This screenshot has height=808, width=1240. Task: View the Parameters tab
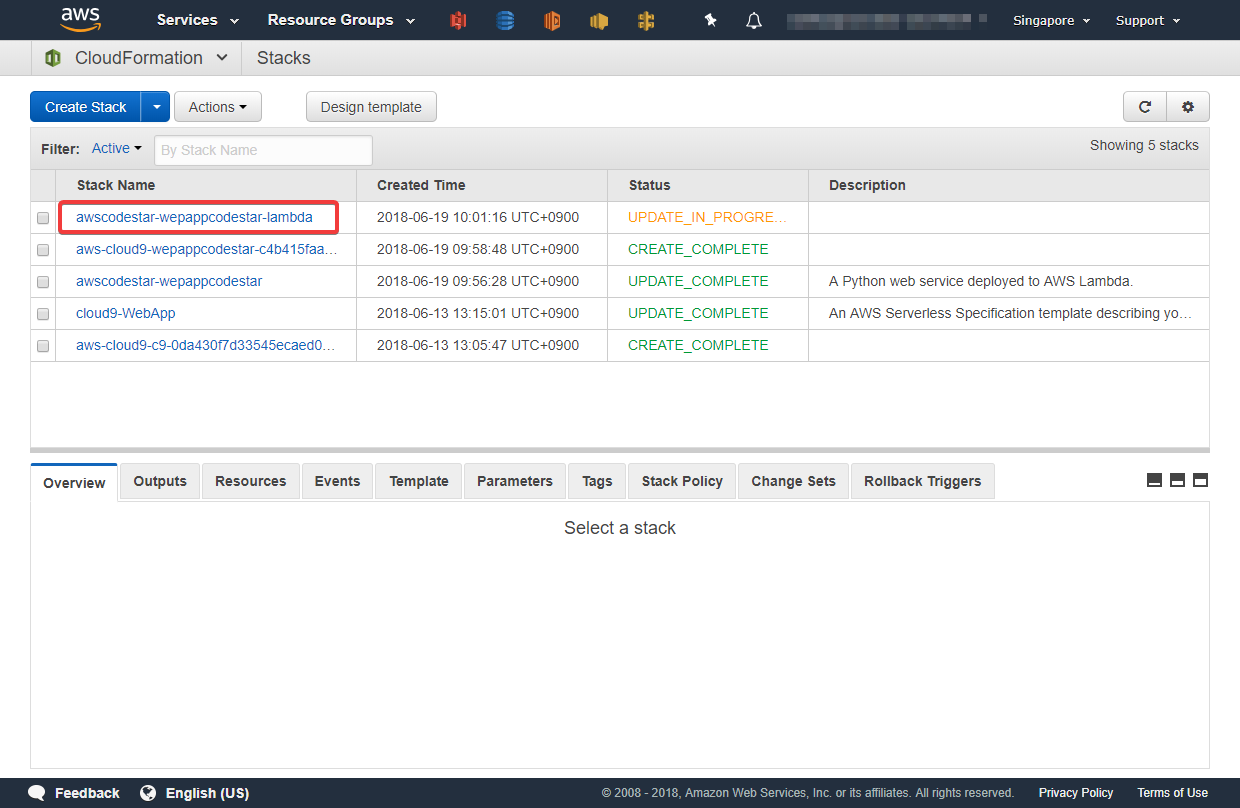click(x=515, y=481)
